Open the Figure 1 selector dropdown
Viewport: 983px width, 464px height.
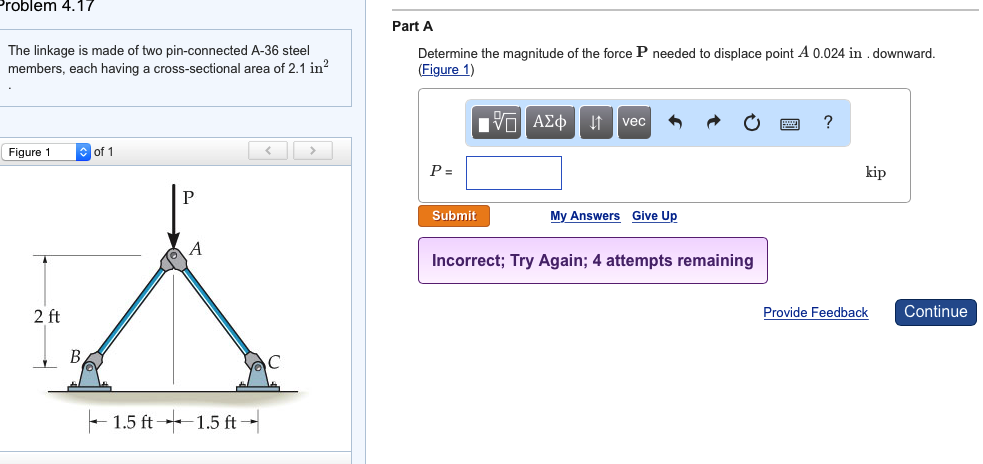(x=47, y=152)
